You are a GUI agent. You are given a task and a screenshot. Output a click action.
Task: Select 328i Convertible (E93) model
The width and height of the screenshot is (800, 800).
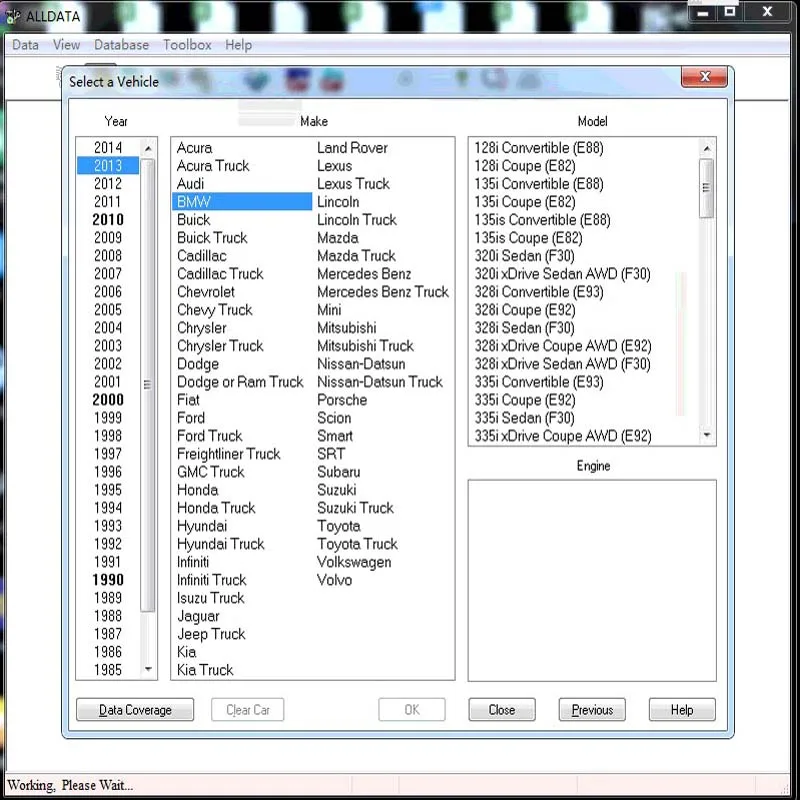[538, 292]
